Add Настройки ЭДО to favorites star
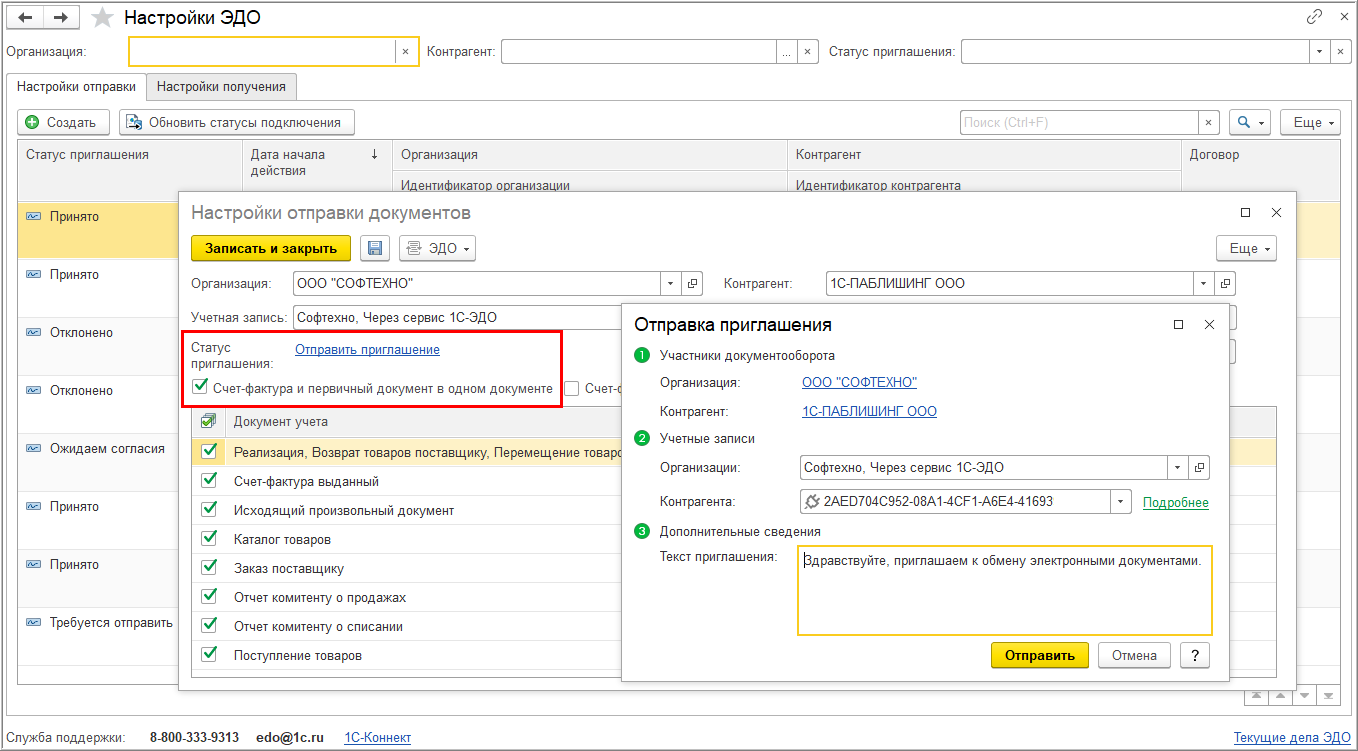Image resolution: width=1358 pixels, height=751 pixels. pyautogui.click(x=102, y=18)
